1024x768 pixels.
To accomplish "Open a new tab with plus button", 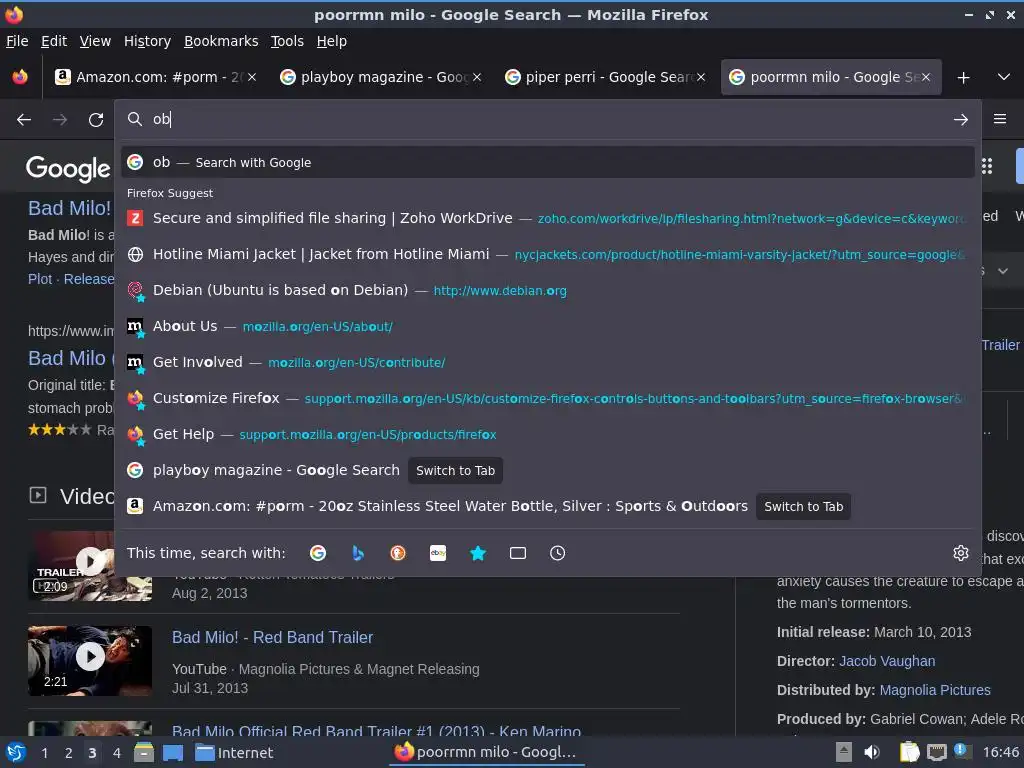I will (963, 78).
